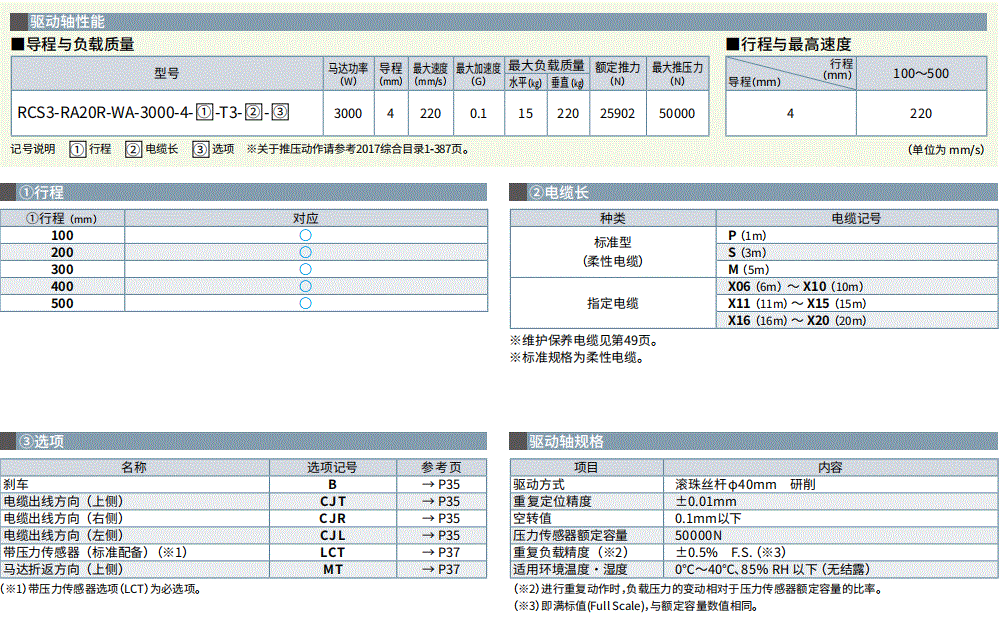The image size is (1001, 620).
Task: Click the option code 'B'
Action: pyautogui.click(x=333, y=485)
